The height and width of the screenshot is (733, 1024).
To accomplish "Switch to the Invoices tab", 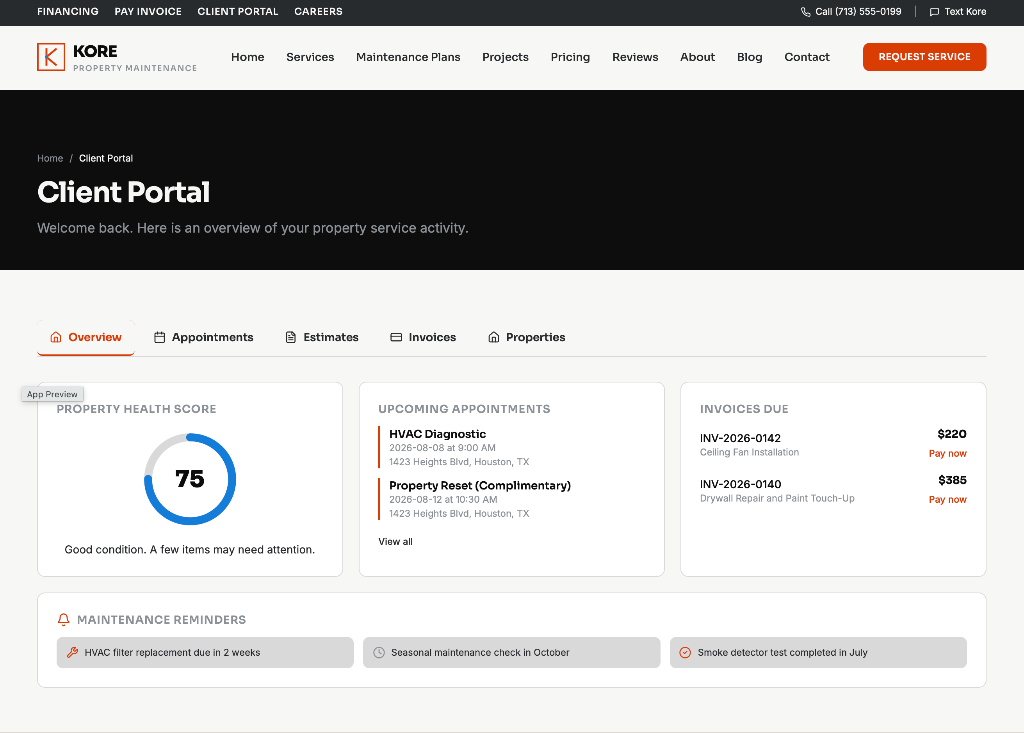I will pyautogui.click(x=423, y=337).
